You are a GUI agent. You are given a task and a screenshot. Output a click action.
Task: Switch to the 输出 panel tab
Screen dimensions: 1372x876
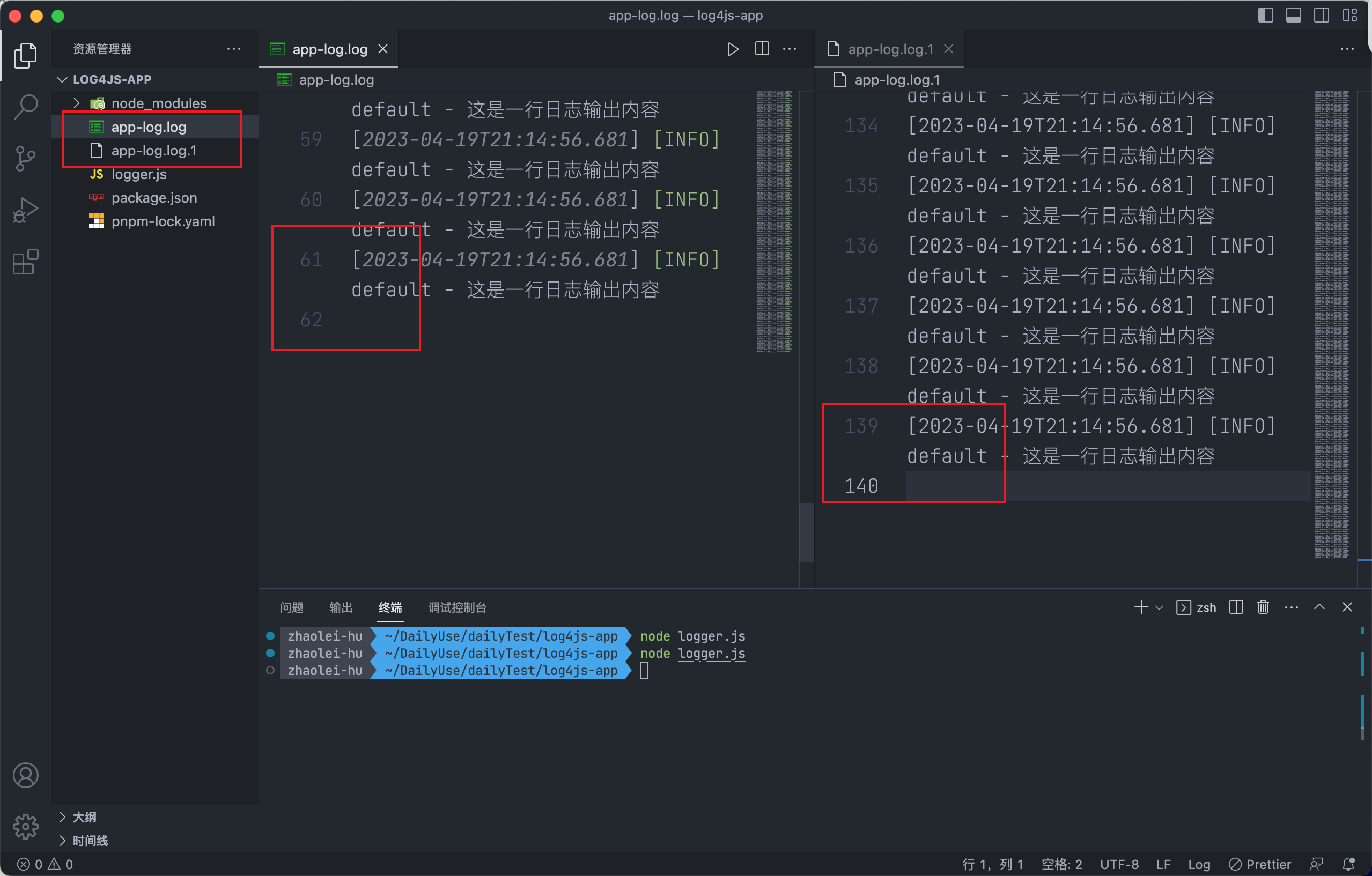coord(341,608)
